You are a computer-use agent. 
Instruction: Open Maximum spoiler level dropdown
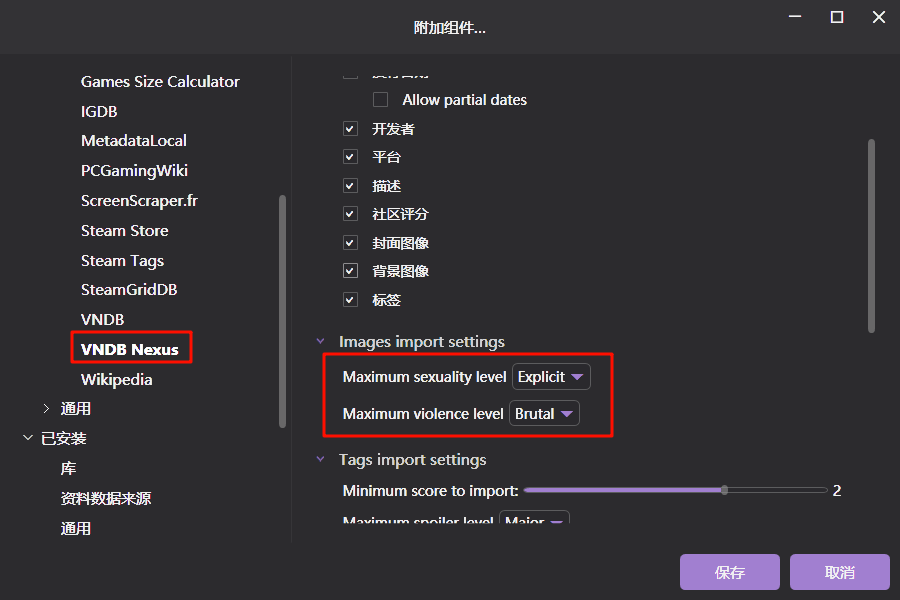click(534, 521)
